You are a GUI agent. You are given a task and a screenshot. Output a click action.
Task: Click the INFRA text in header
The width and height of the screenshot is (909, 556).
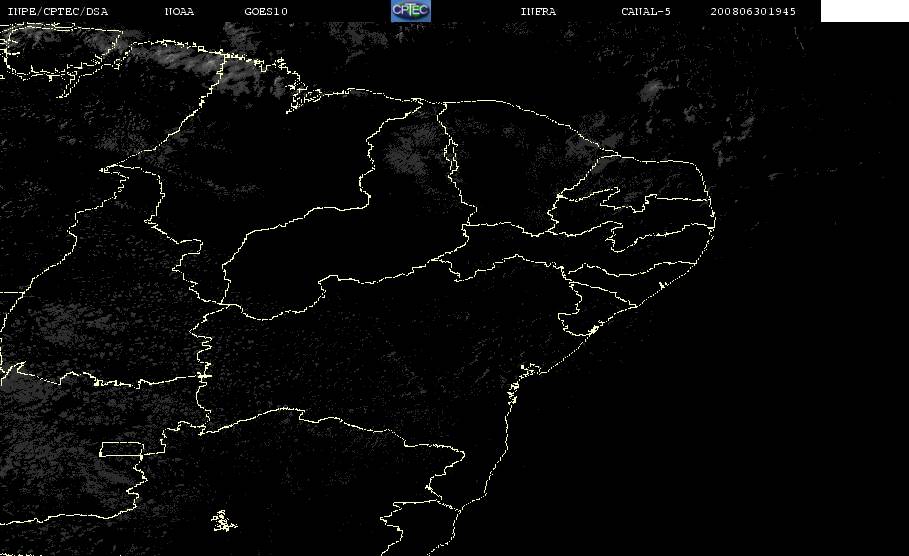pyautogui.click(x=538, y=12)
